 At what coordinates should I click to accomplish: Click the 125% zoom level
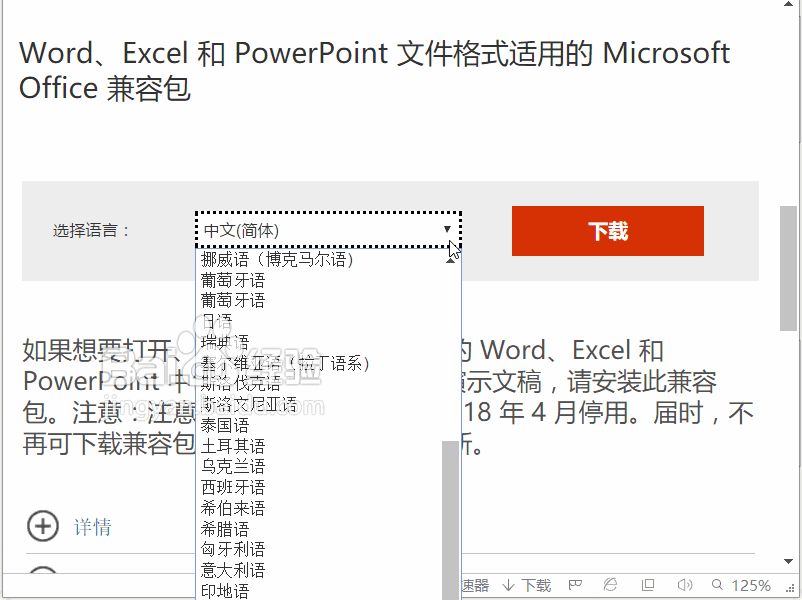[x=751, y=585]
